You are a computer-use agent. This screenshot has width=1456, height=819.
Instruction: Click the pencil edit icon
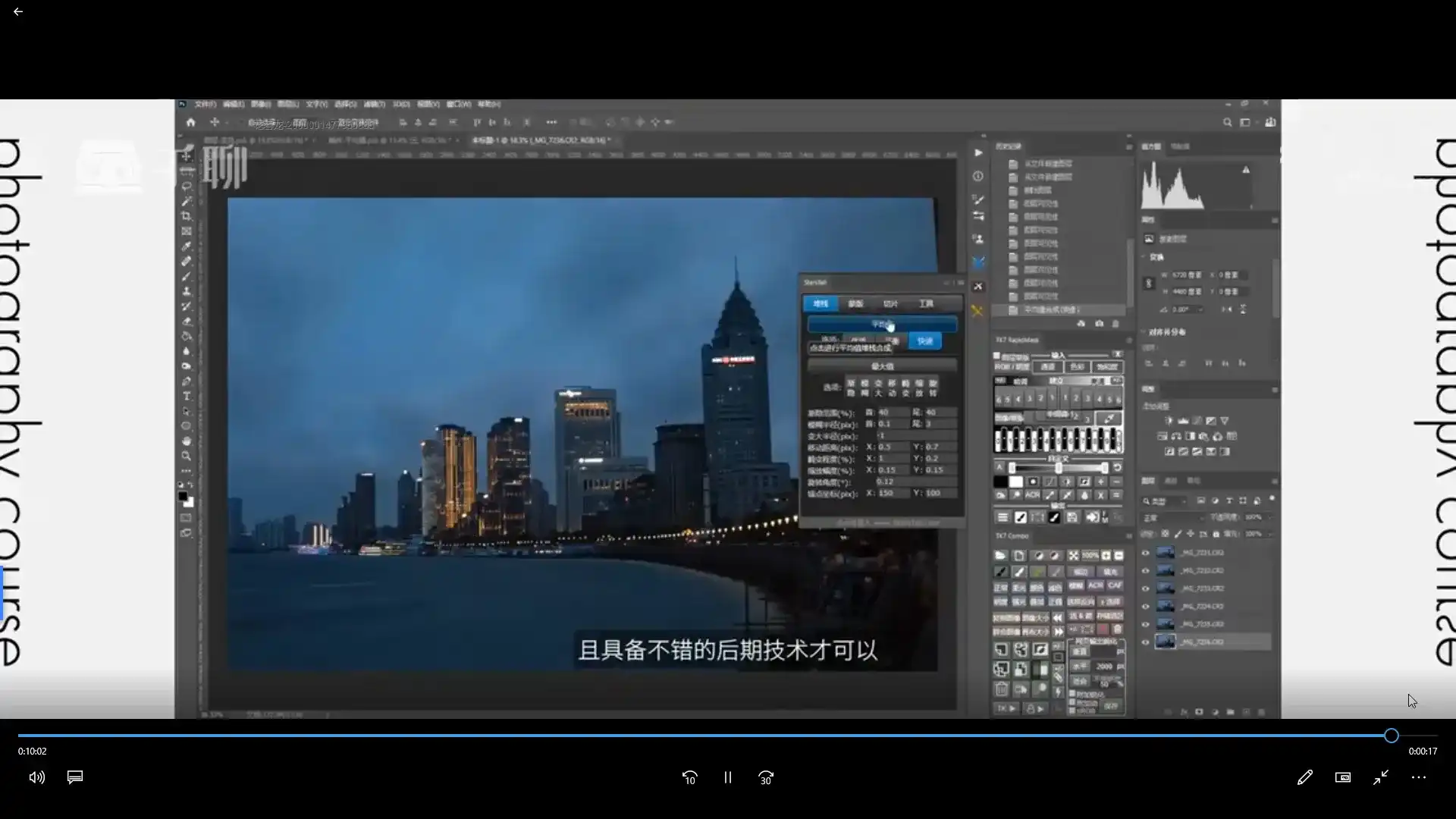[x=1304, y=777]
